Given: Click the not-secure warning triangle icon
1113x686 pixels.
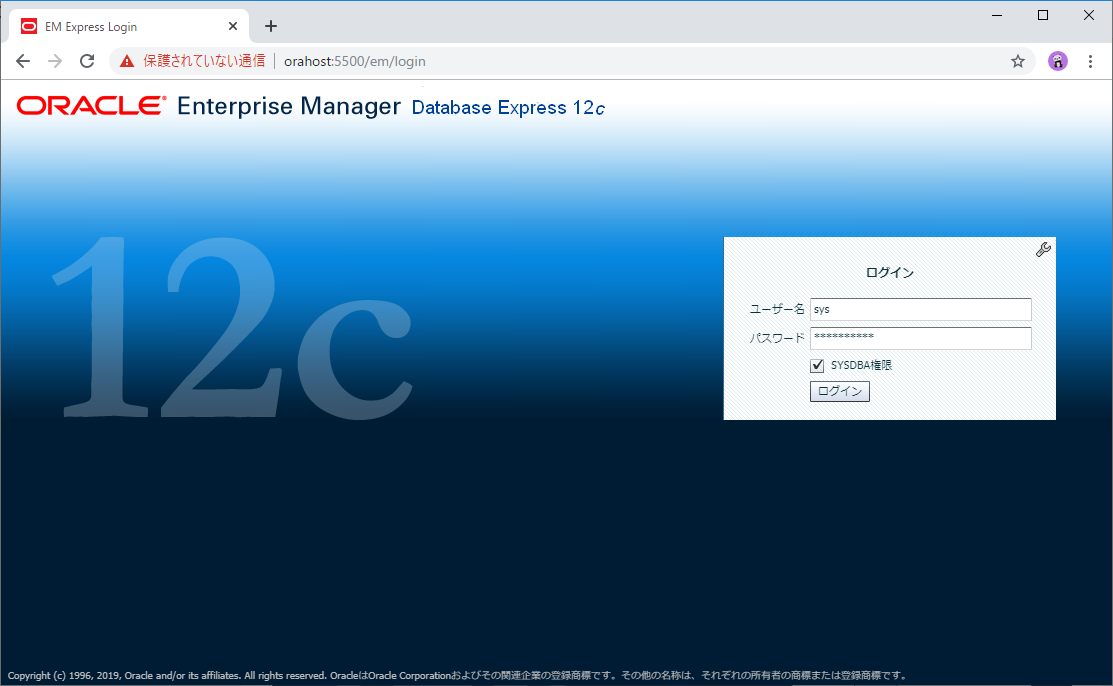Looking at the screenshot, I should 127,62.
